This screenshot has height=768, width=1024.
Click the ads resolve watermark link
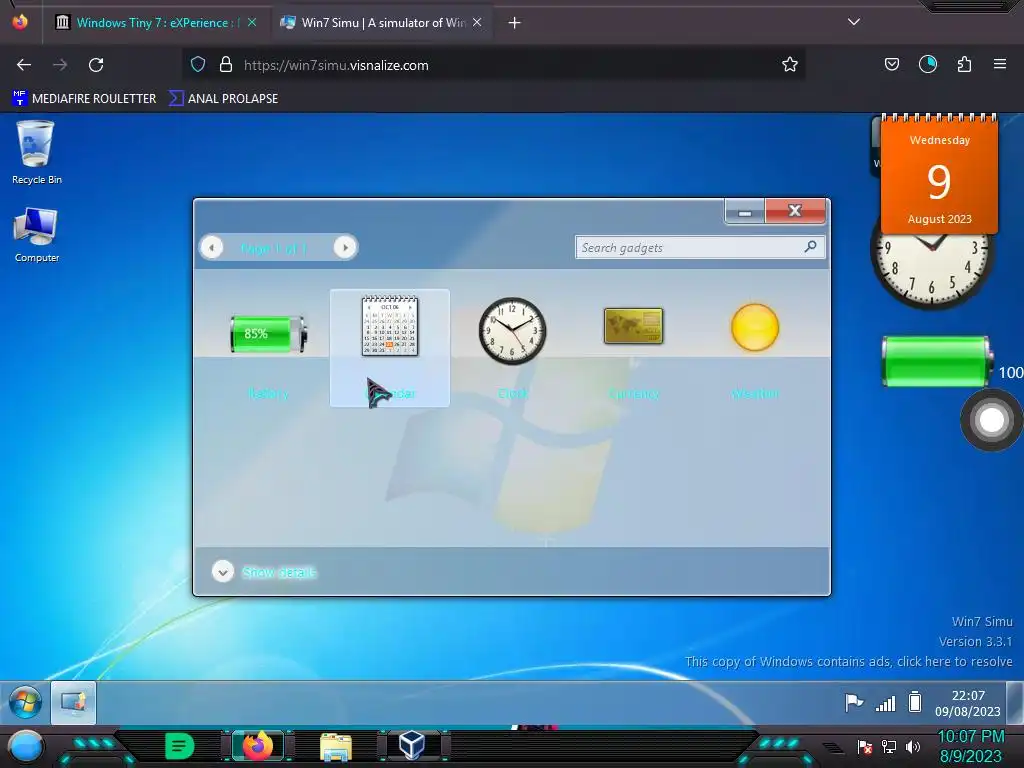[x=848, y=662]
